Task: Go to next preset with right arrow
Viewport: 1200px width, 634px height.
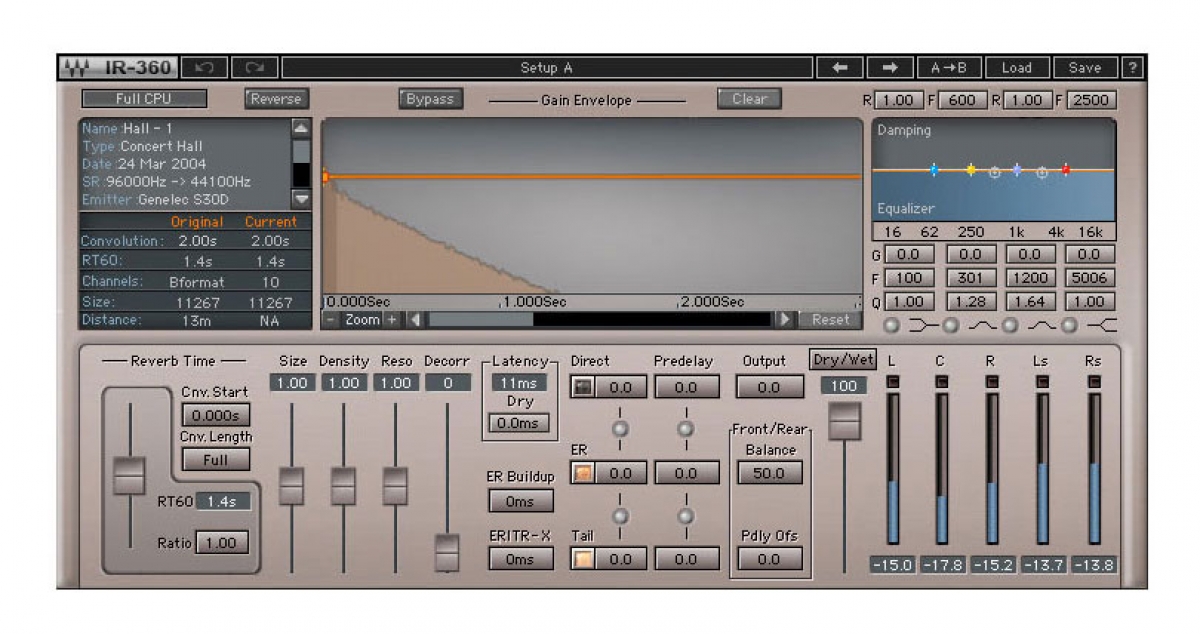Action: 890,68
